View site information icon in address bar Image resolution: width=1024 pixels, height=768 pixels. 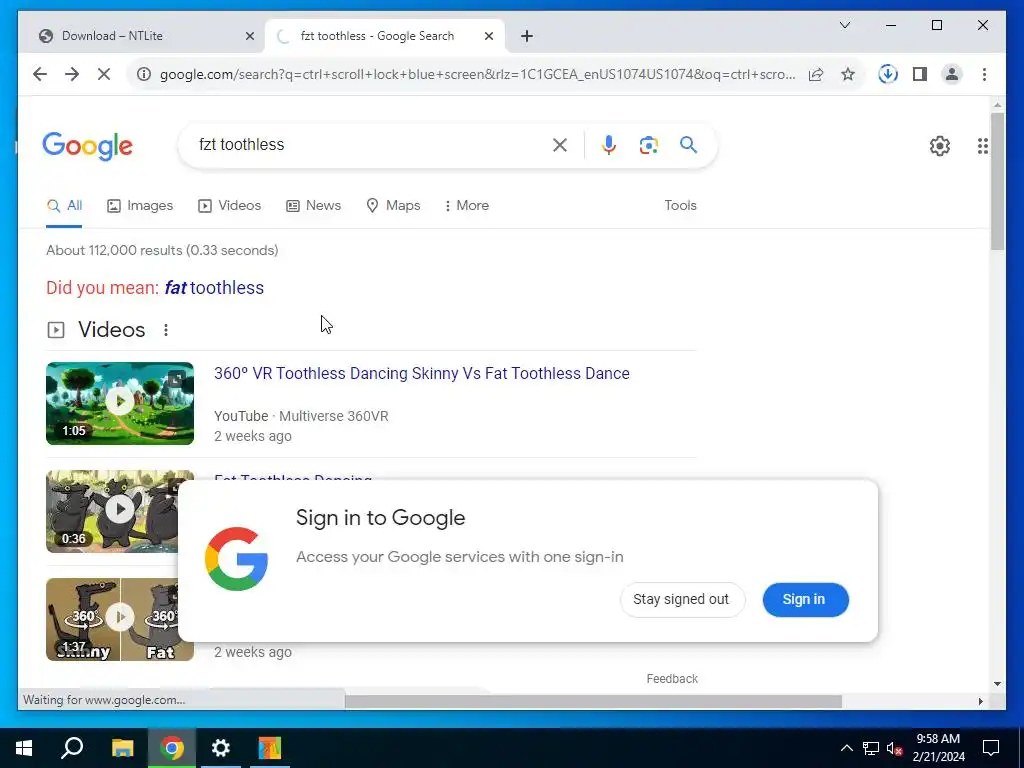pos(144,74)
